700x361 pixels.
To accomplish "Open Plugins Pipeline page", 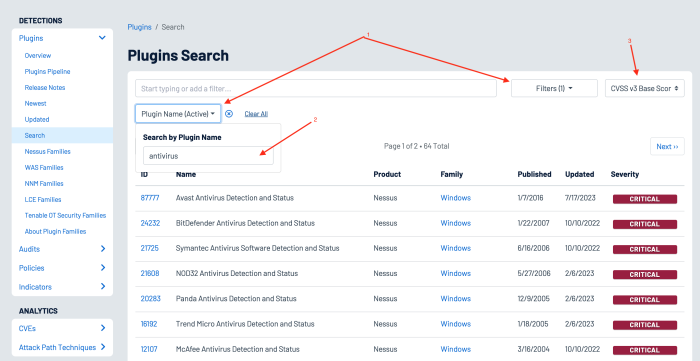I will 47,71.
